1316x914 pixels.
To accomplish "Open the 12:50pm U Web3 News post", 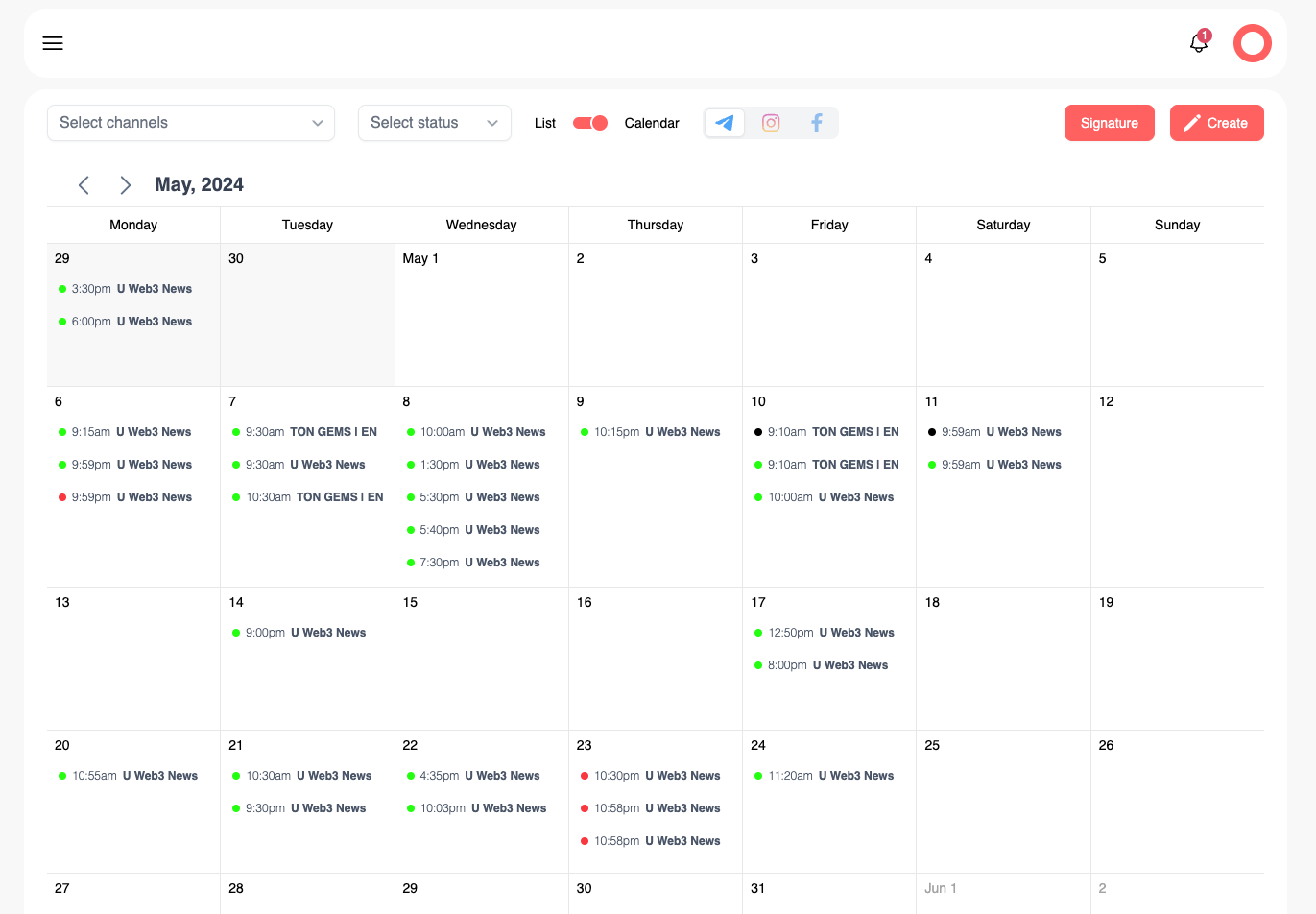I will pos(830,633).
